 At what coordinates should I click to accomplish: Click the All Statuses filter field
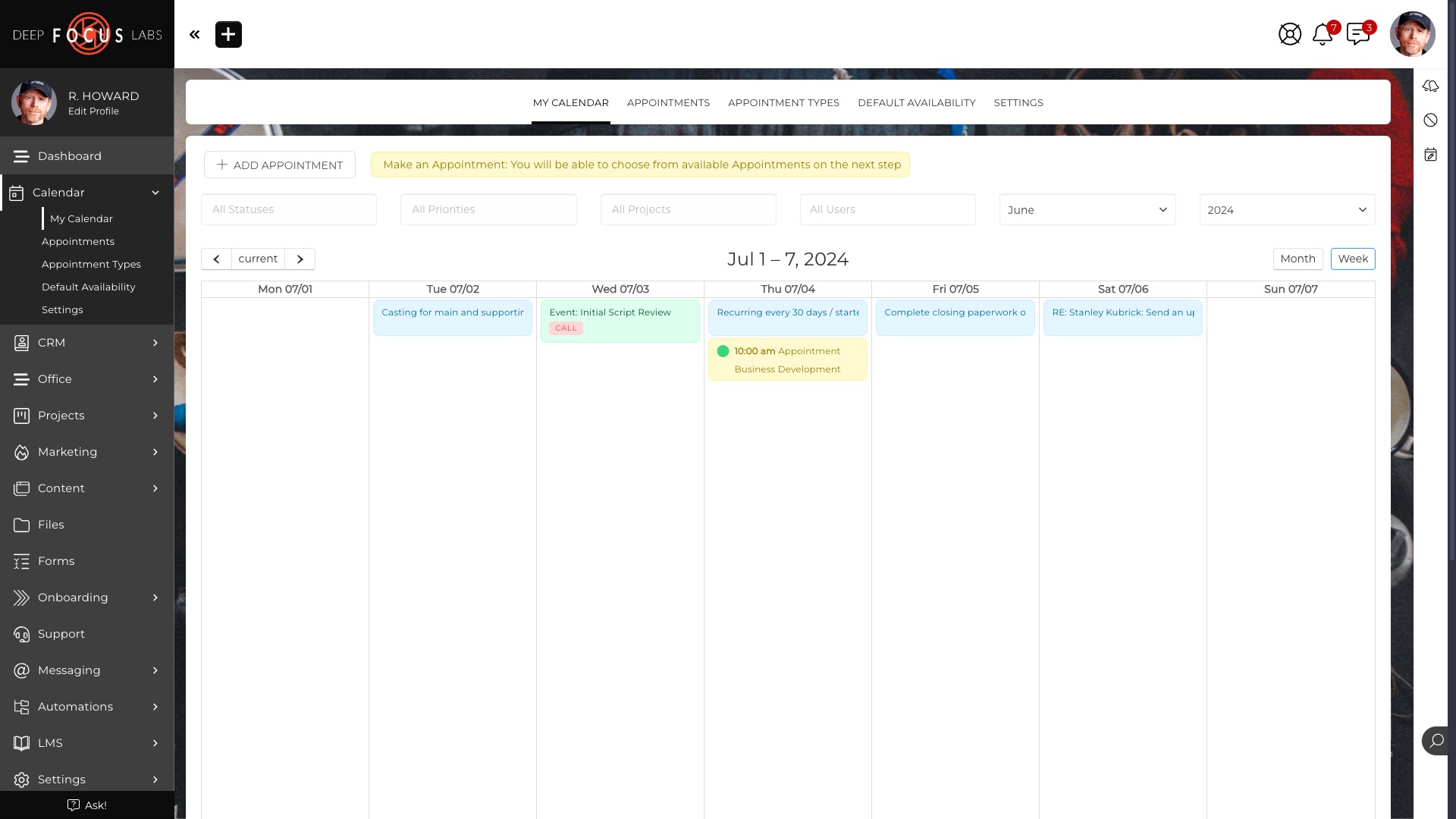[x=288, y=209]
